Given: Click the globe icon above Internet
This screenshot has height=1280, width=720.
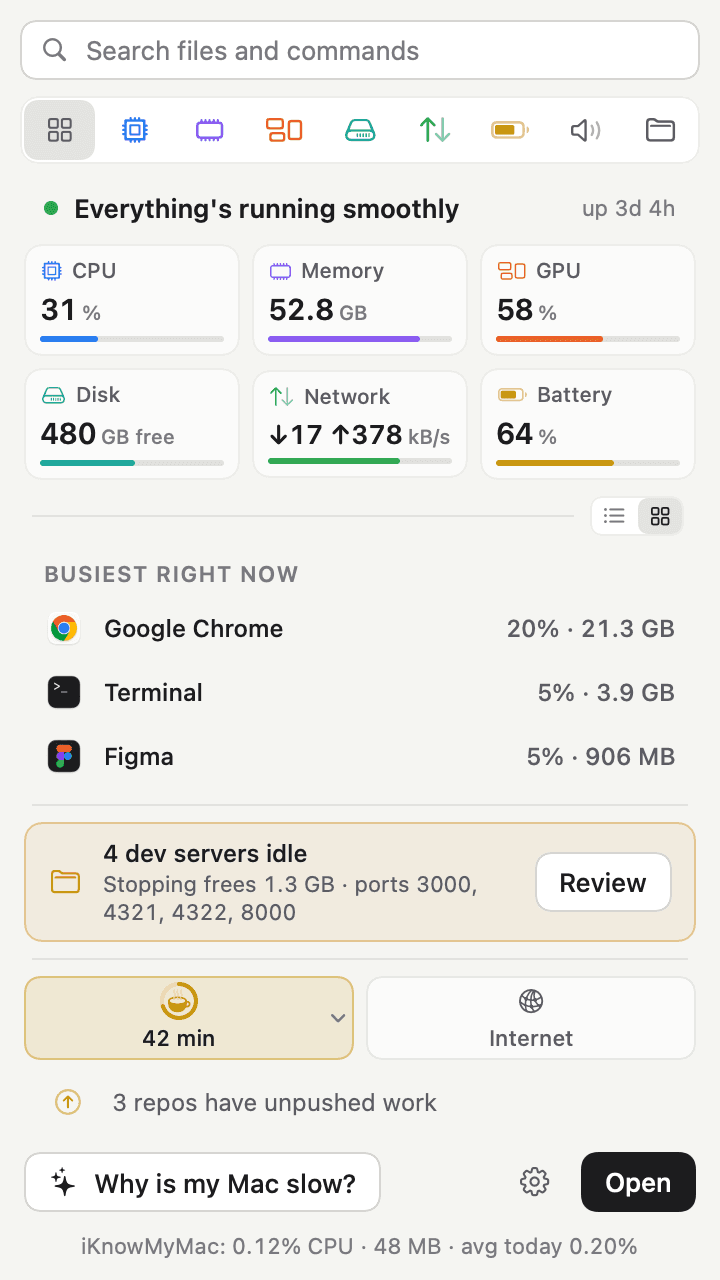Looking at the screenshot, I should [531, 1001].
